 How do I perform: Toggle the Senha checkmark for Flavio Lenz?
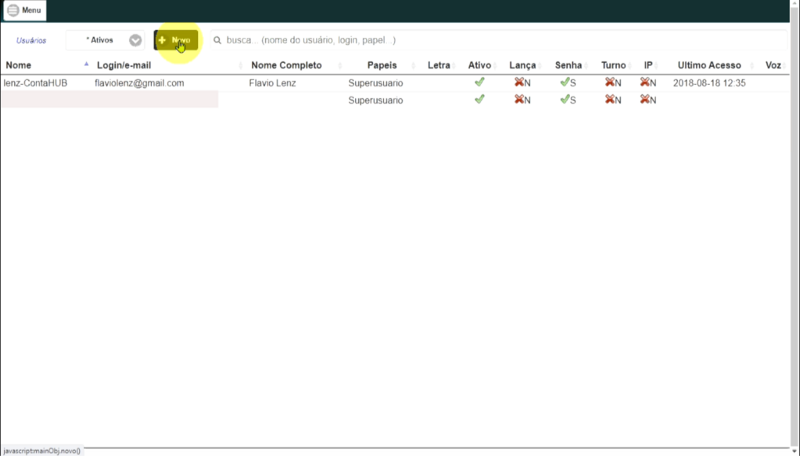564,82
